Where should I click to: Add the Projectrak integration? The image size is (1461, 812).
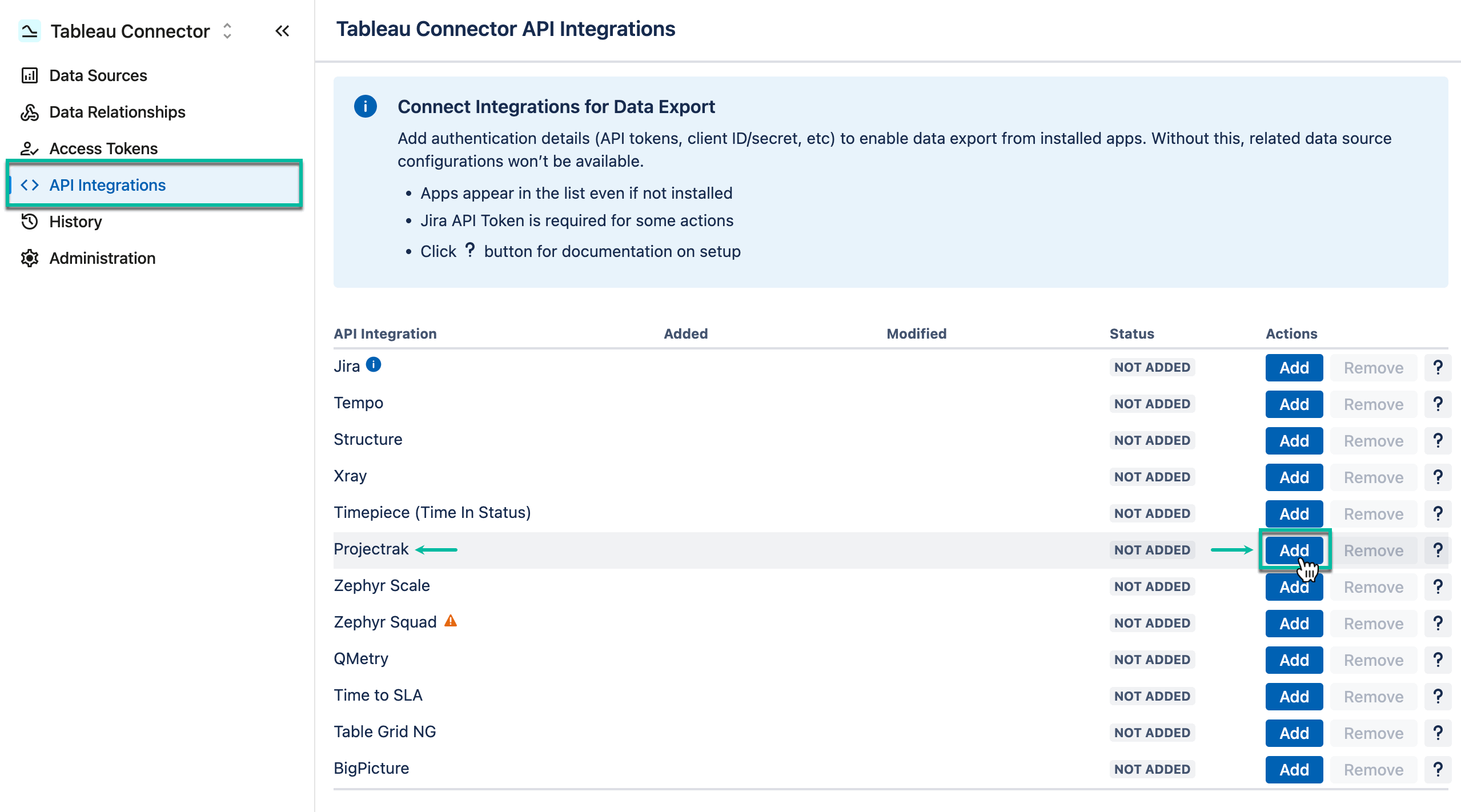click(x=1294, y=550)
